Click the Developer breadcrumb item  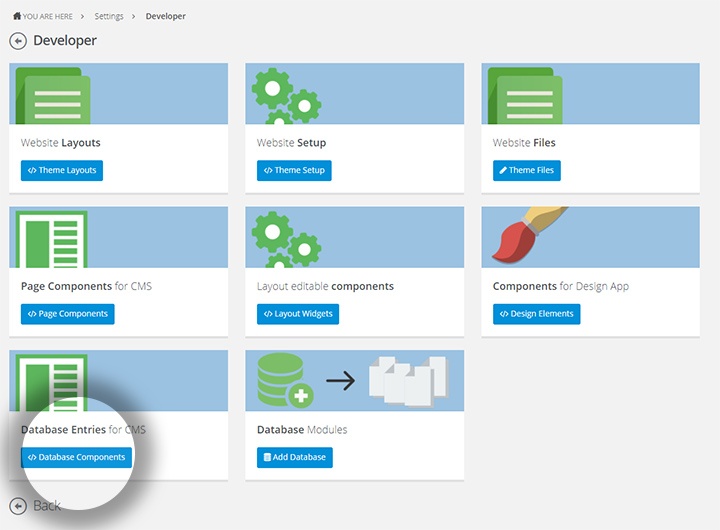165,16
